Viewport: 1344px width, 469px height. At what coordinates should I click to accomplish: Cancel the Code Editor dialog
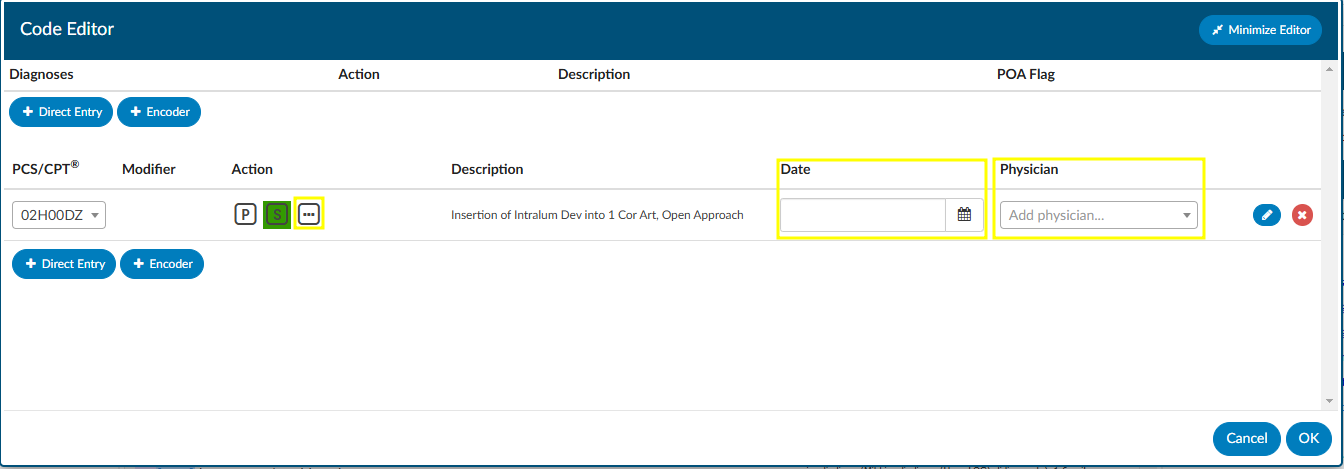pos(1247,438)
